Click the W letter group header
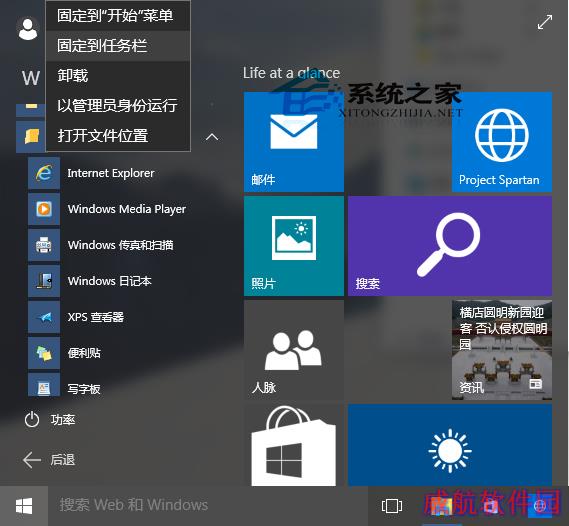569x526 pixels. click(x=30, y=78)
